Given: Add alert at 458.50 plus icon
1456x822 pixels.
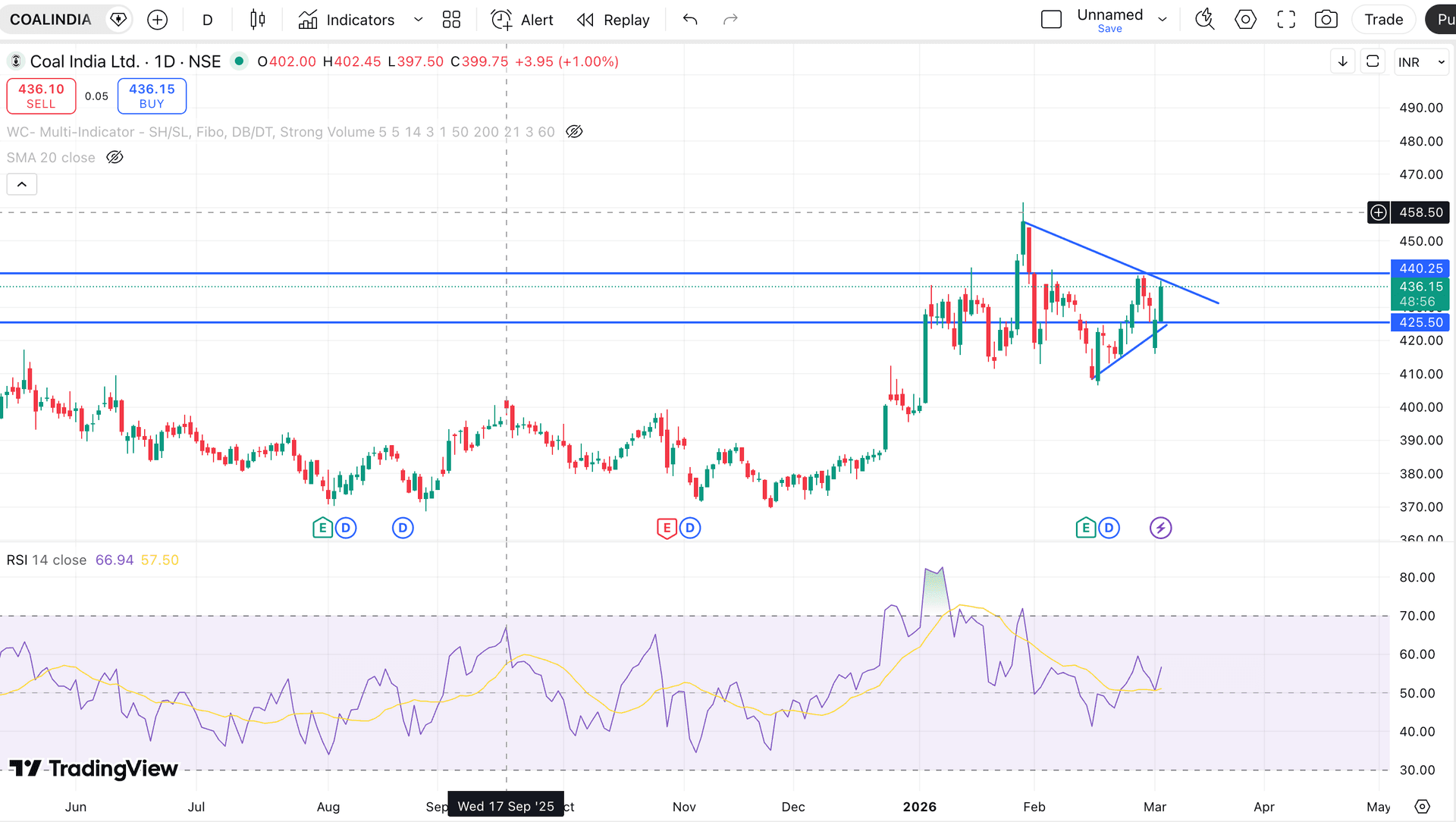Looking at the screenshot, I should [1379, 212].
